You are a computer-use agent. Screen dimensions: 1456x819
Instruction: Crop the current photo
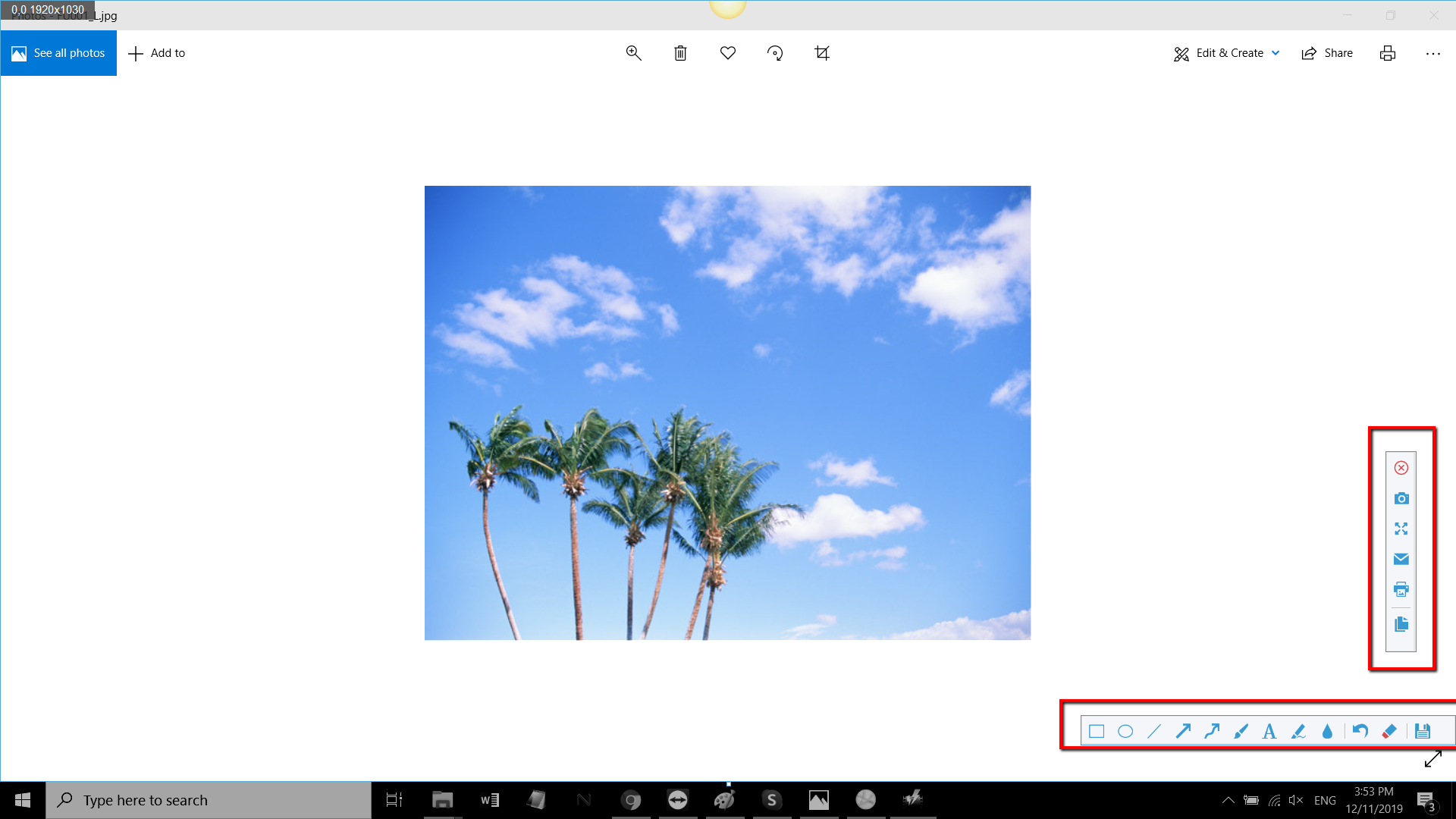(822, 53)
